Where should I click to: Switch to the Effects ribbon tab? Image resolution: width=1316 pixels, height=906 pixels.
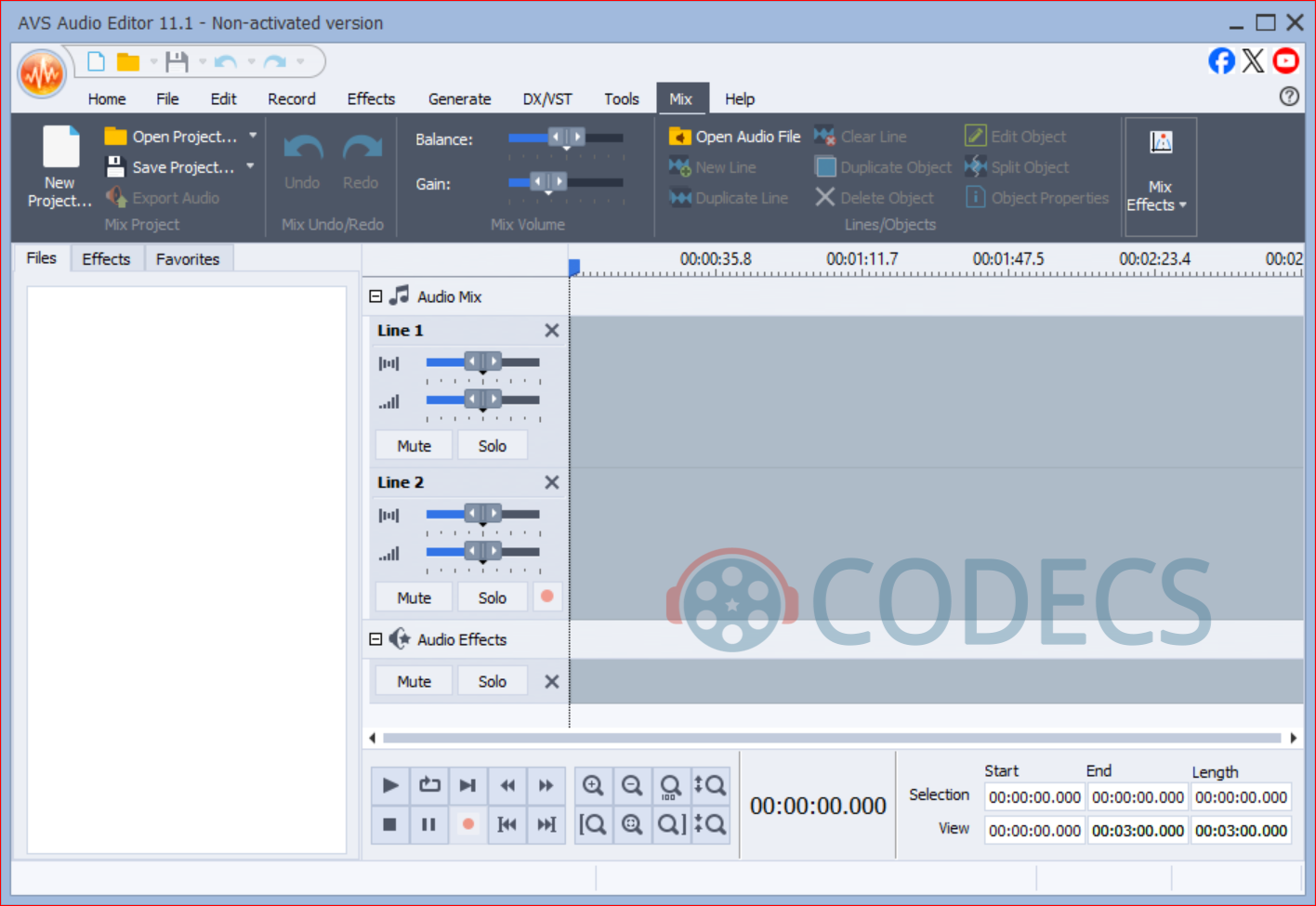[x=371, y=98]
